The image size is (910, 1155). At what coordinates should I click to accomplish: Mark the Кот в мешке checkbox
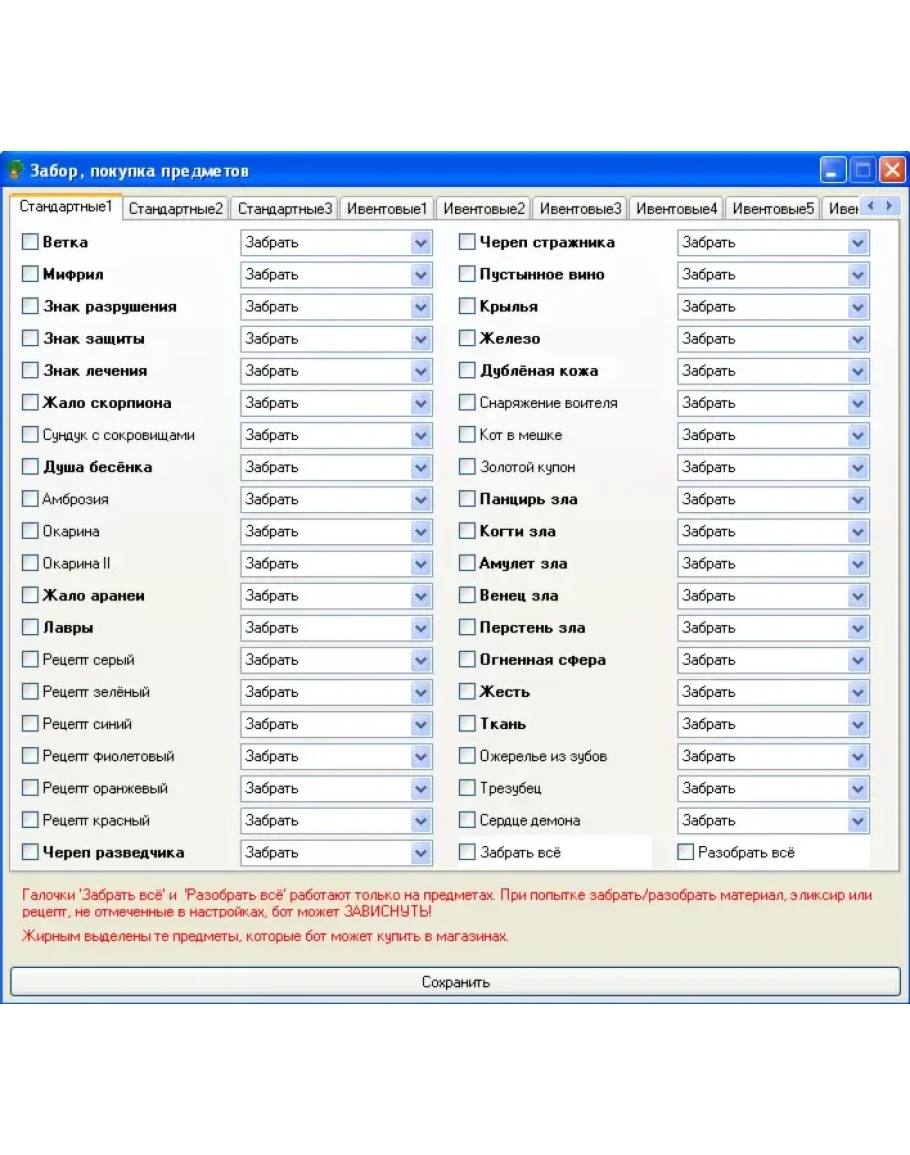click(467, 435)
